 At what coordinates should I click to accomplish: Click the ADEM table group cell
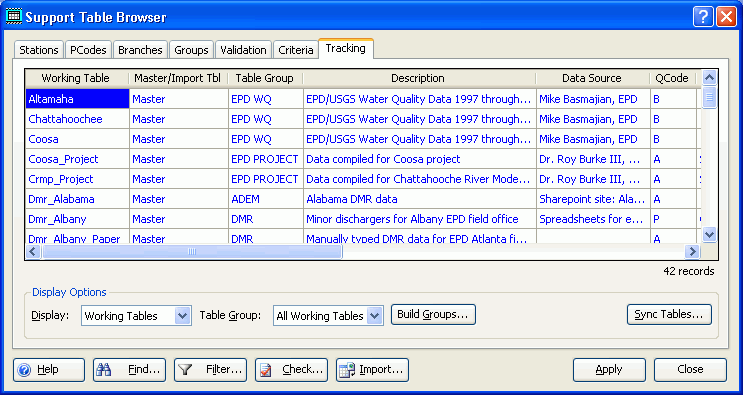point(265,199)
